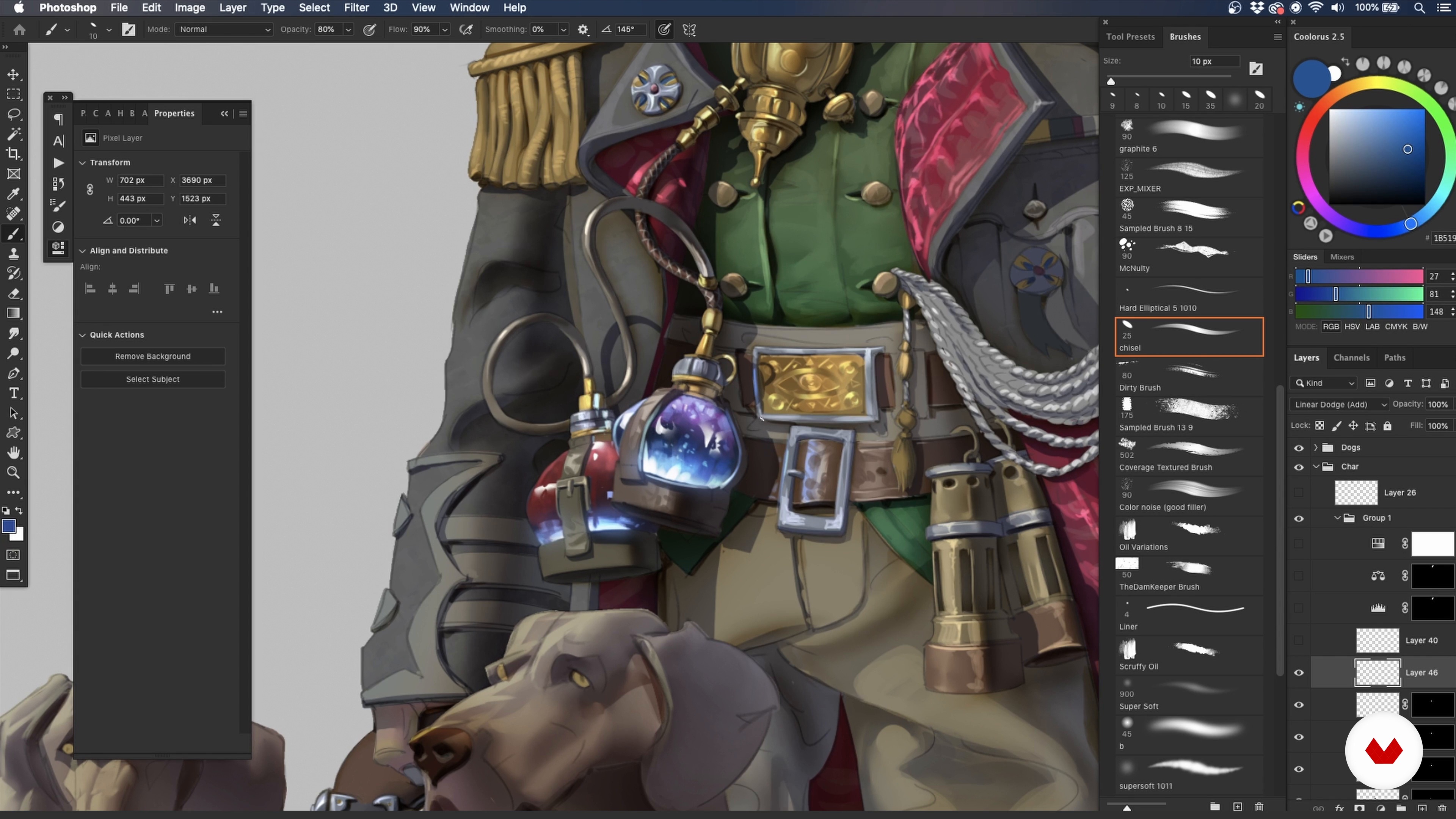Align left edges in Properties panel
Screen dimensions: 1456x819
[x=90, y=289]
